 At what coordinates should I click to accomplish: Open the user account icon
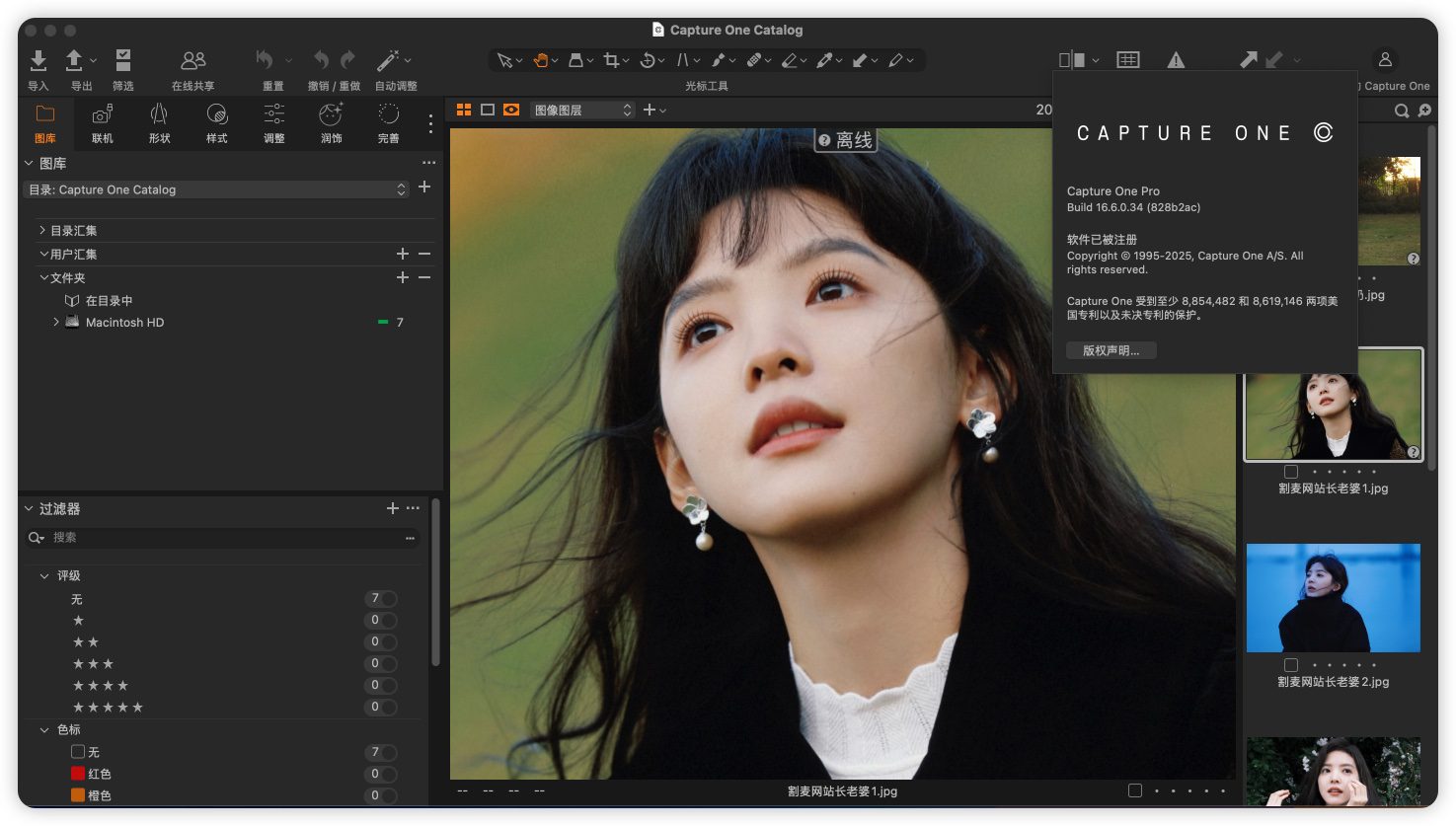click(1385, 60)
